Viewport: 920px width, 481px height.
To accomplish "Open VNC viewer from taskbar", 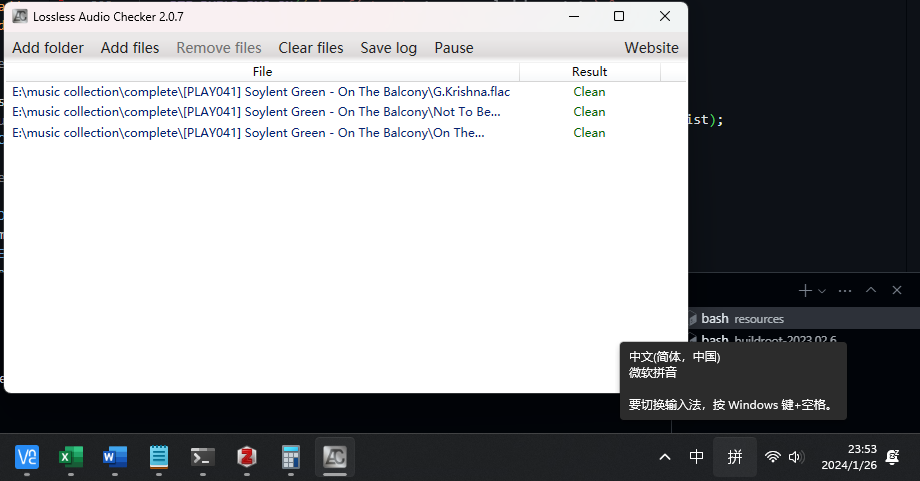I will (x=27, y=457).
